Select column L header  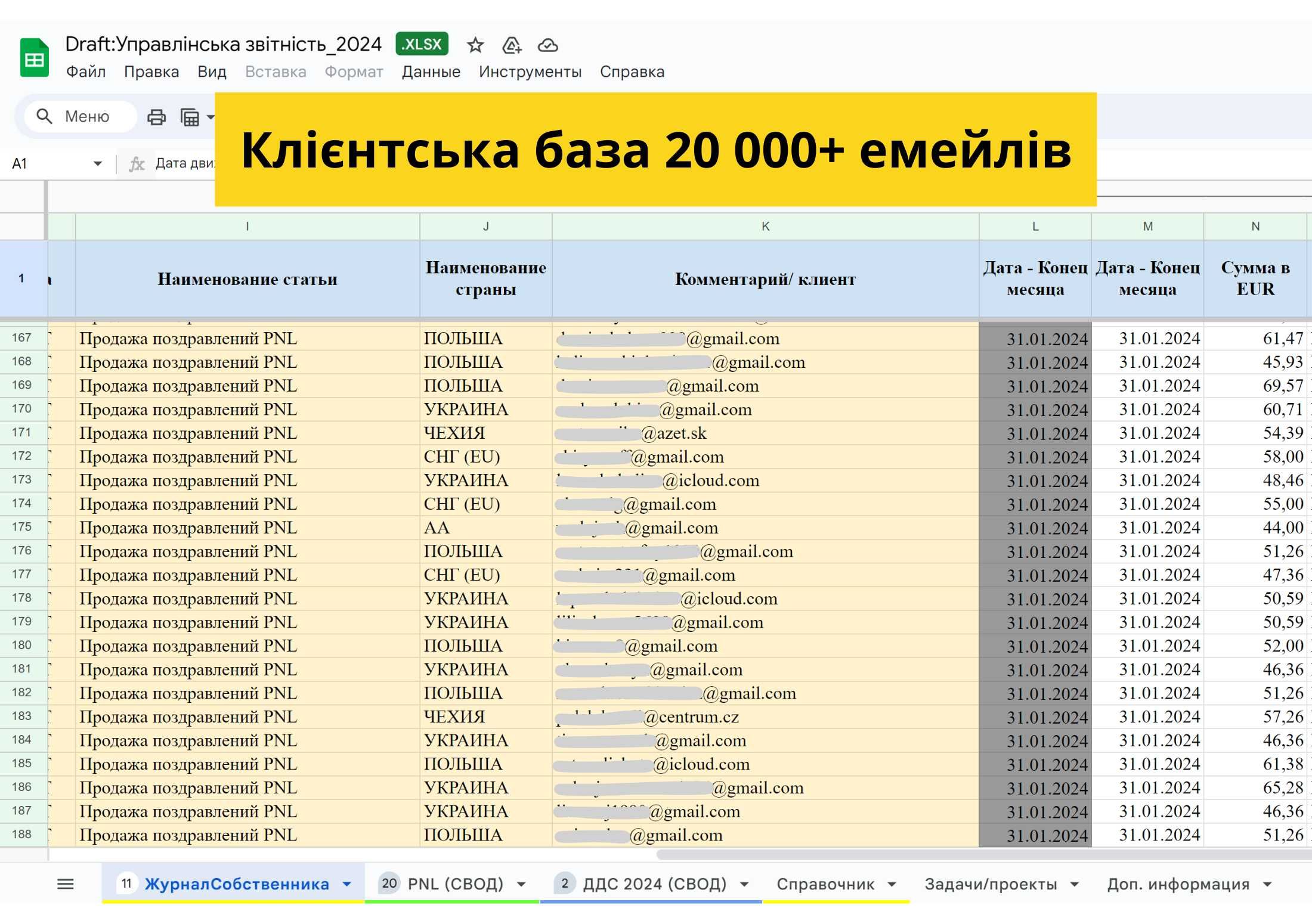coord(1035,227)
